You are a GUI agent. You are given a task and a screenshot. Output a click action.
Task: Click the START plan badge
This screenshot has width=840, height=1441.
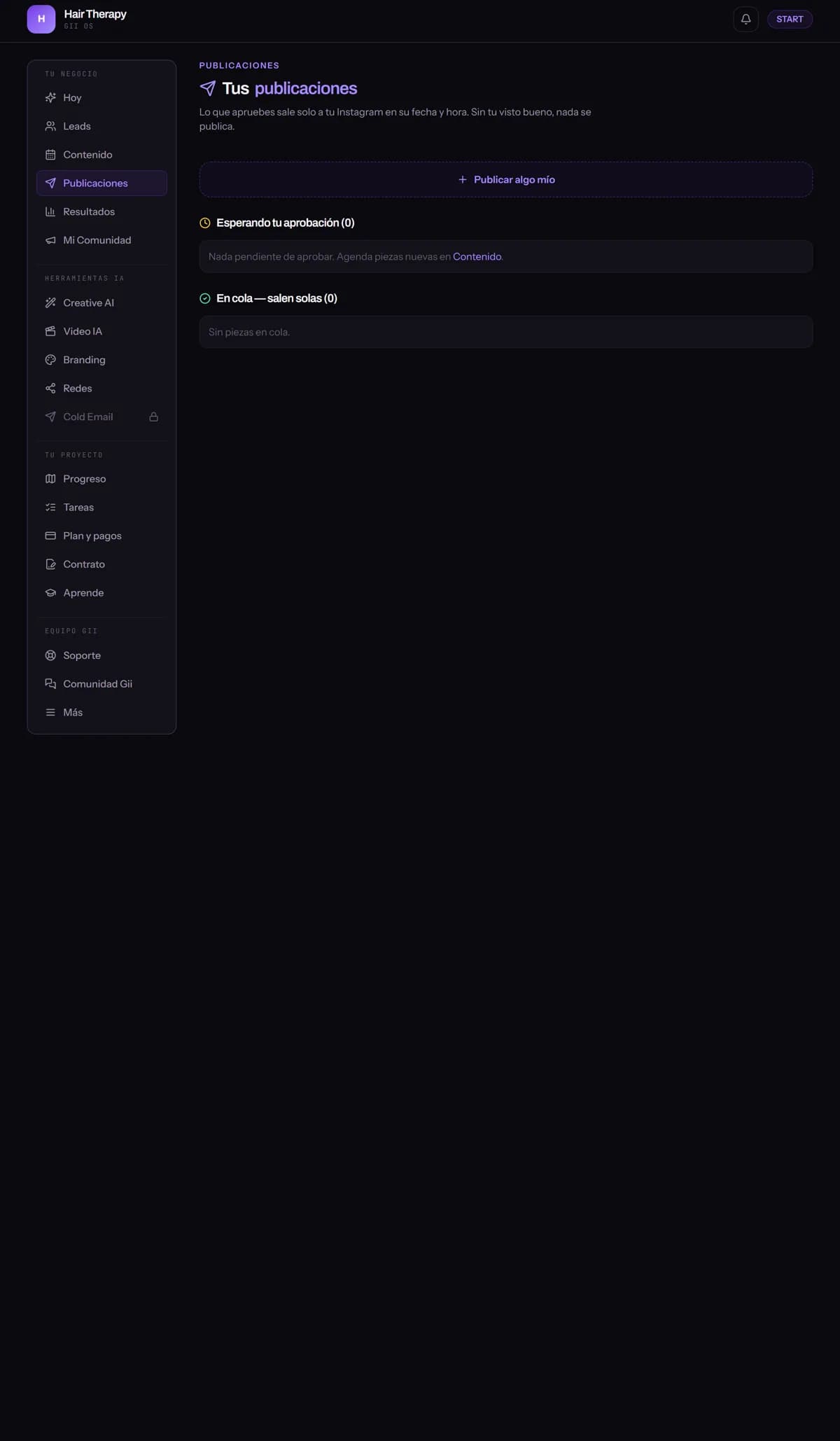(x=790, y=19)
